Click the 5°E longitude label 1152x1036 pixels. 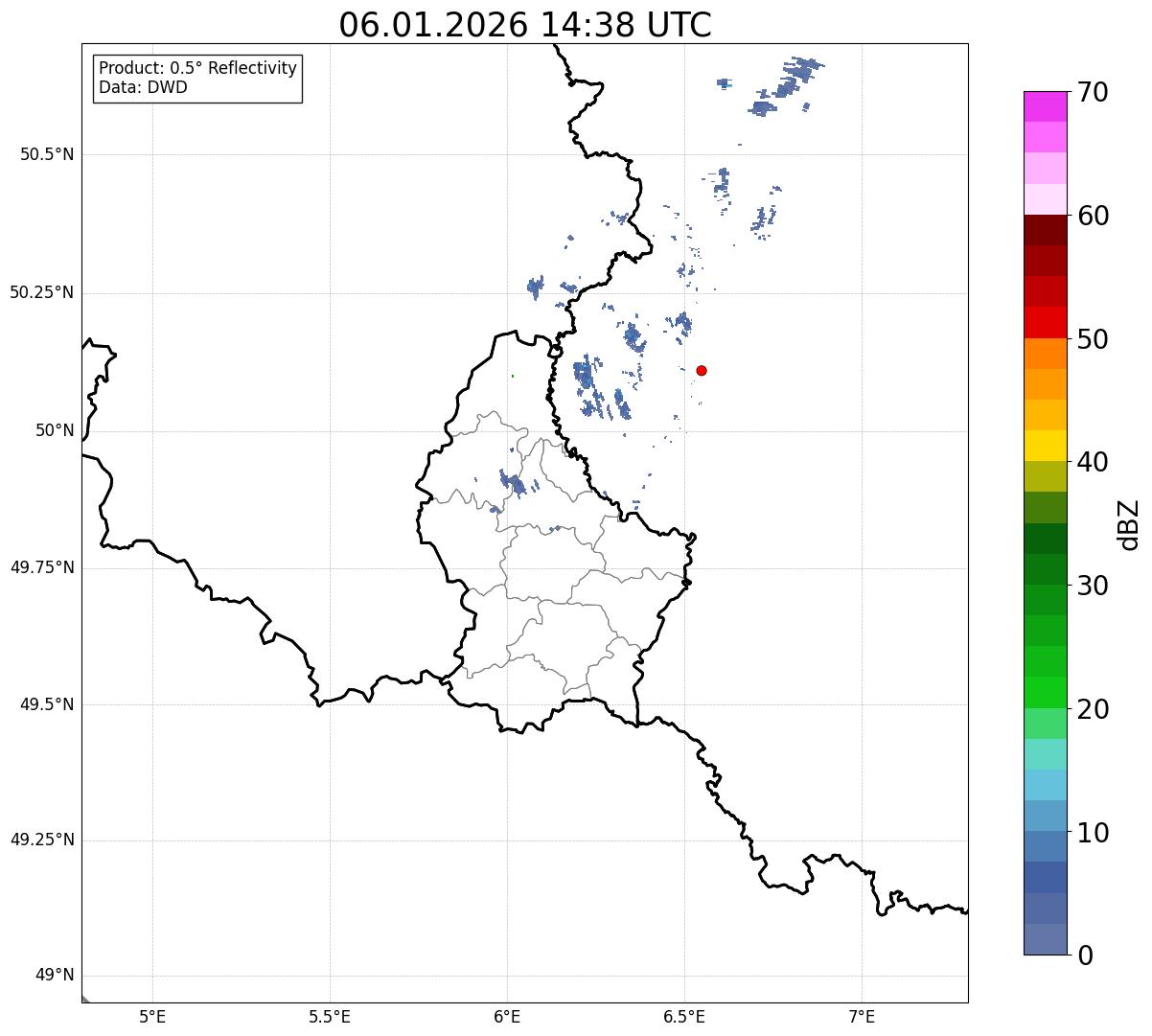152,1016
